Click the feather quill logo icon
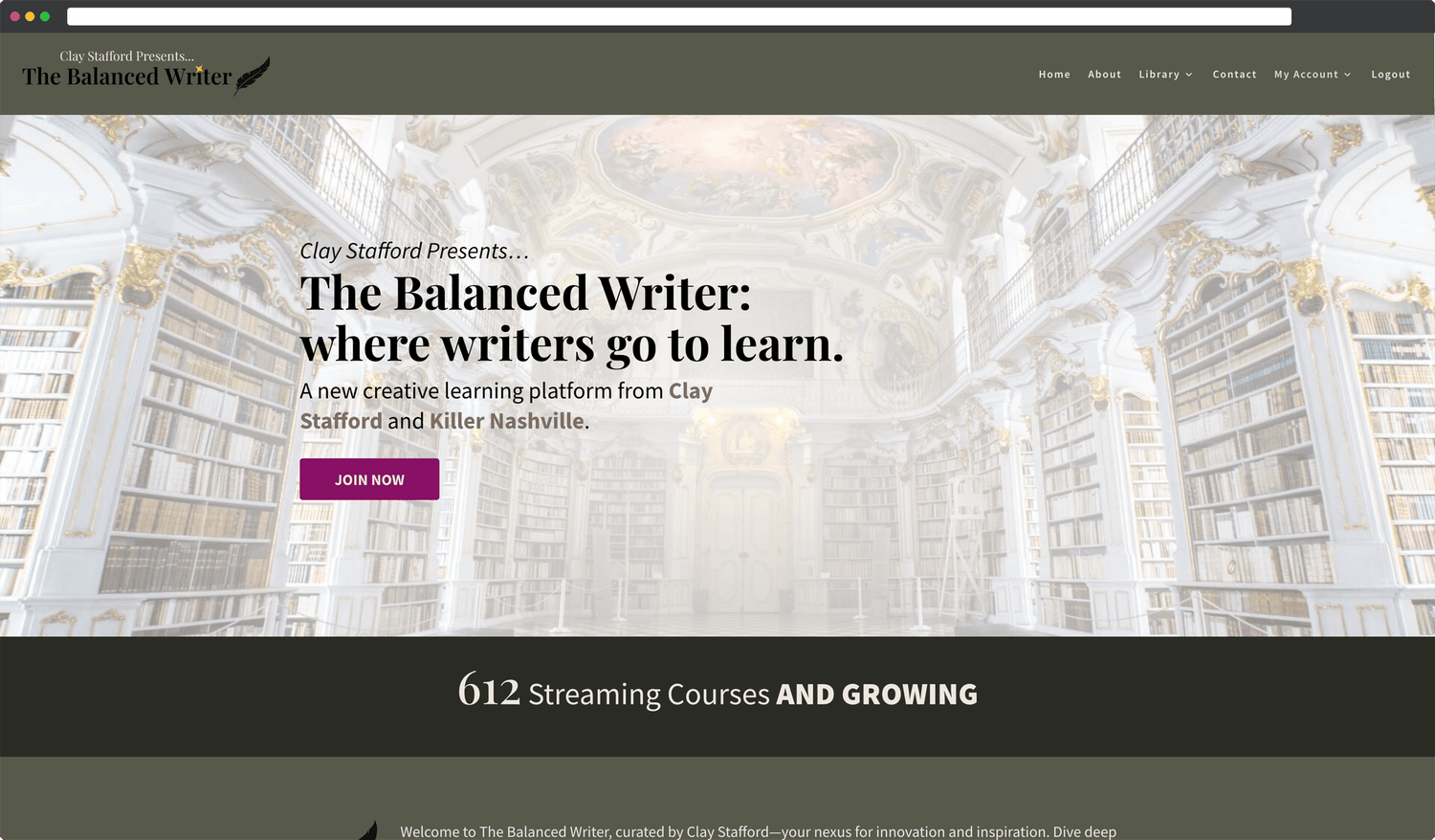The width and height of the screenshot is (1435, 840). [x=252, y=76]
